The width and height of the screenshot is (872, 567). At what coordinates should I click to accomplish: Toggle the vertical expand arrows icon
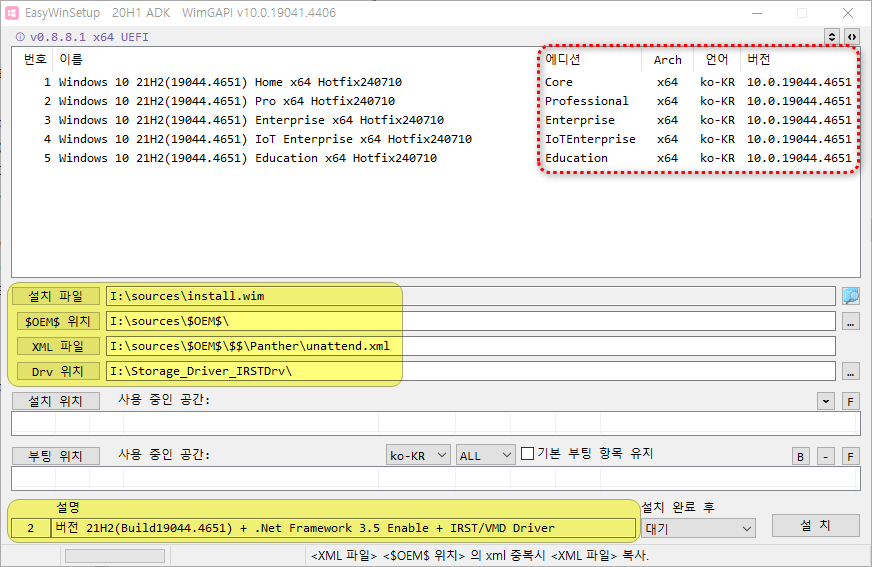832,37
